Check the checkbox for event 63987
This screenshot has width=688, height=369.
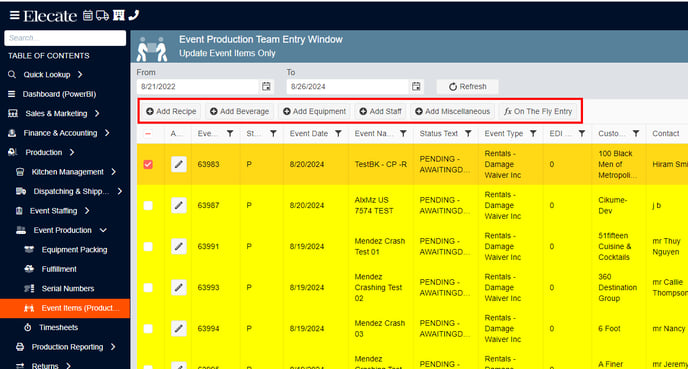click(x=148, y=205)
